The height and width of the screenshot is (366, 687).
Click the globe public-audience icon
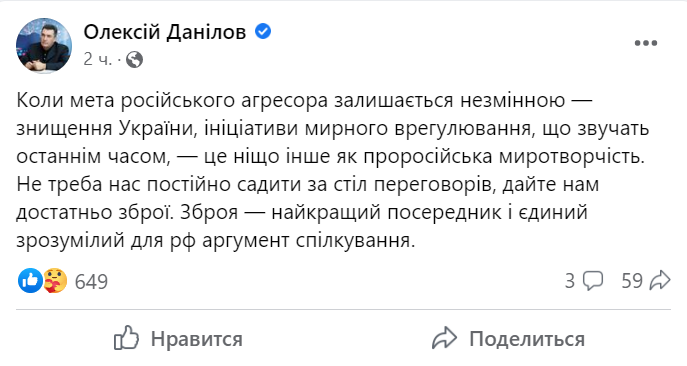pyautogui.click(x=135, y=60)
